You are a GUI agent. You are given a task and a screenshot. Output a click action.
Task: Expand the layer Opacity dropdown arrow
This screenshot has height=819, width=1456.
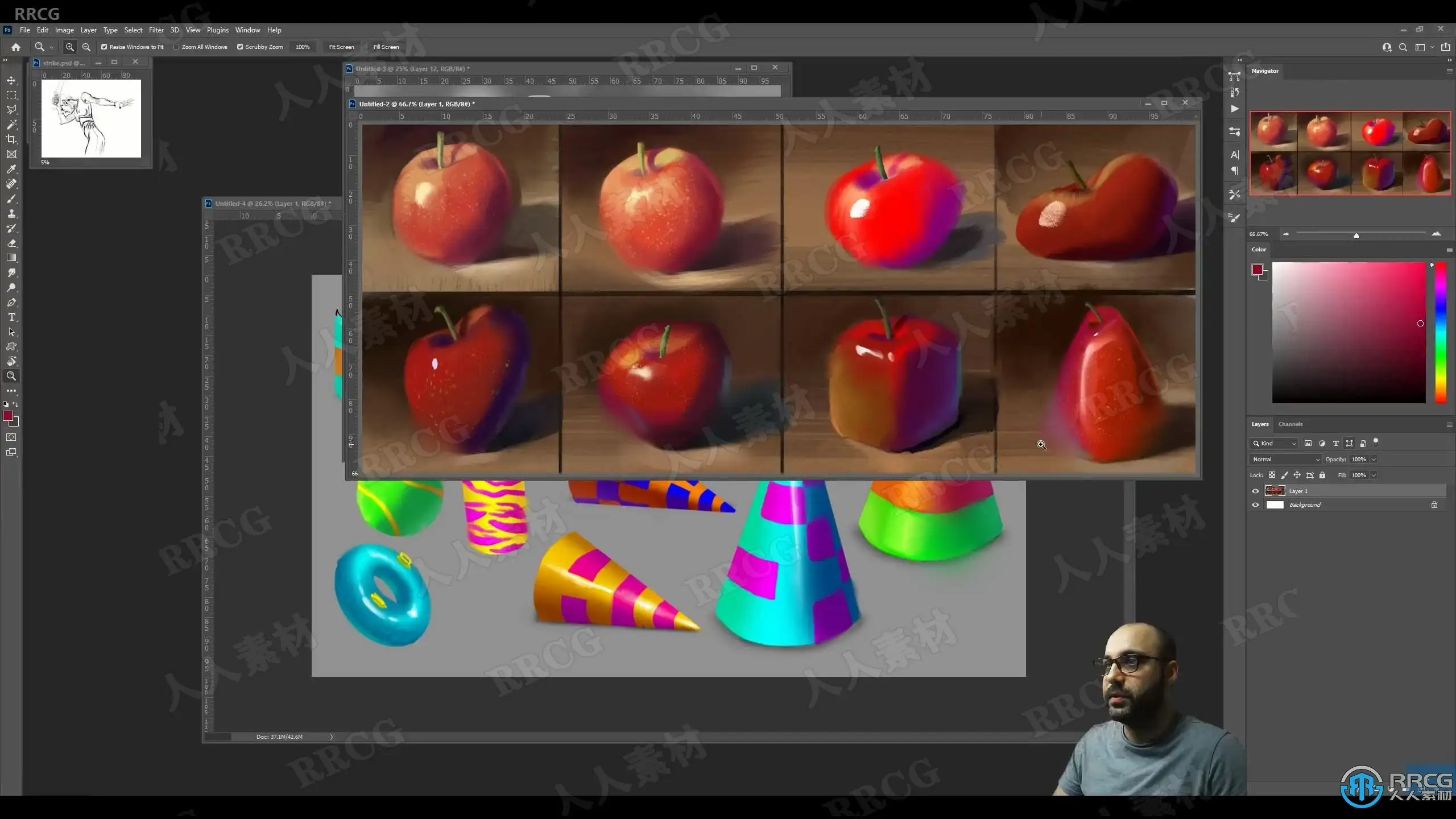[1374, 459]
